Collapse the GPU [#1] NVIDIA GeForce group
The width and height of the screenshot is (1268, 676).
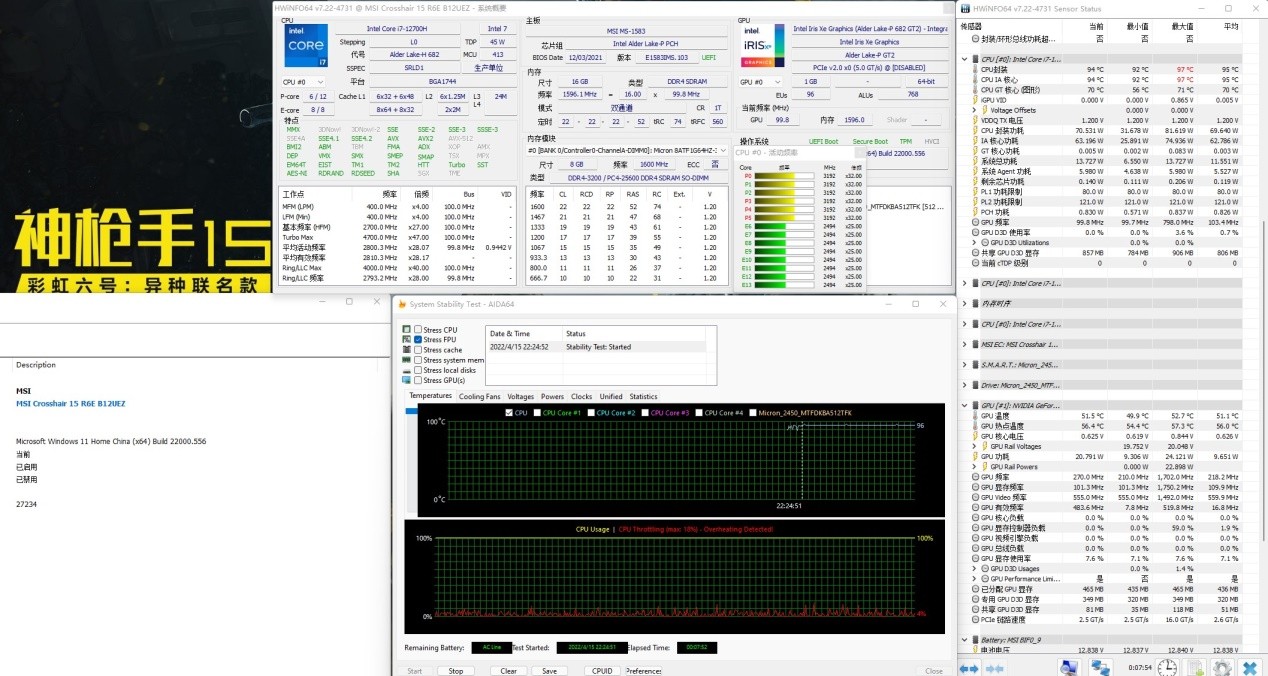(x=964, y=405)
